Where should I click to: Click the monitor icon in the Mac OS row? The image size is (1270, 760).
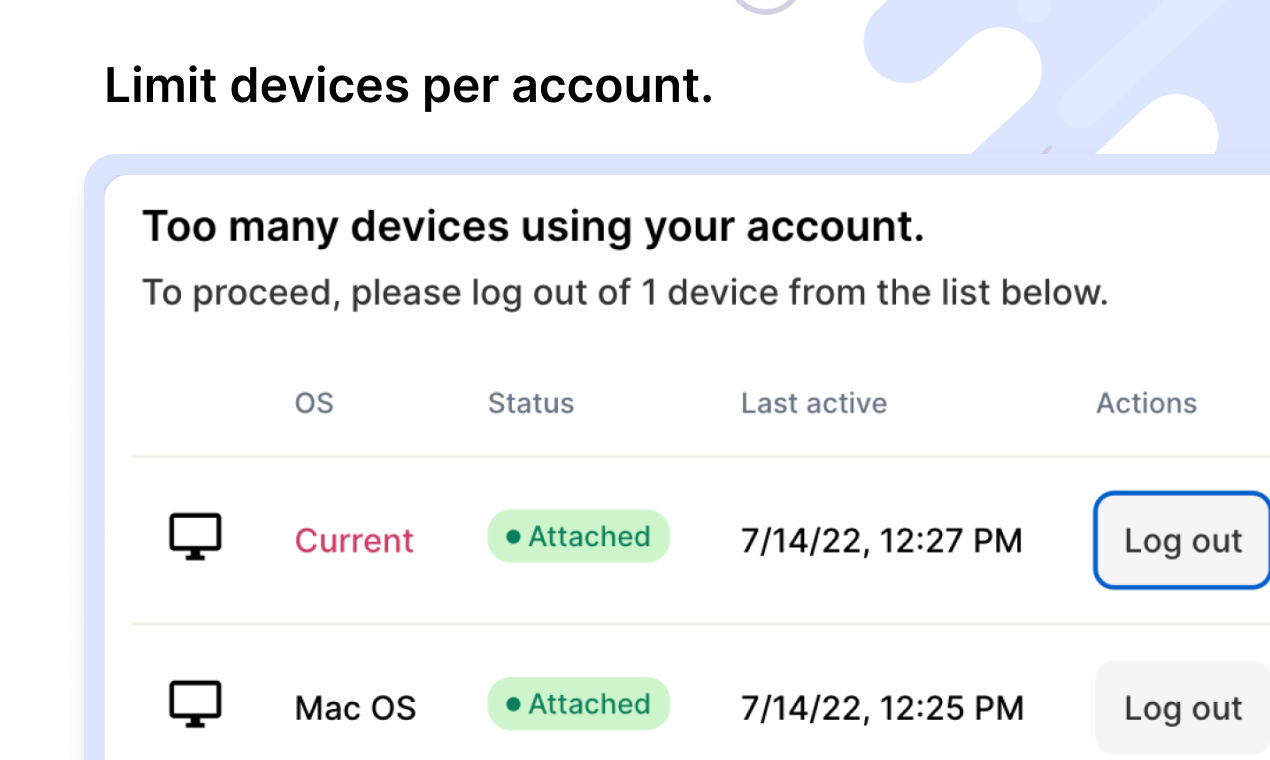pos(195,705)
